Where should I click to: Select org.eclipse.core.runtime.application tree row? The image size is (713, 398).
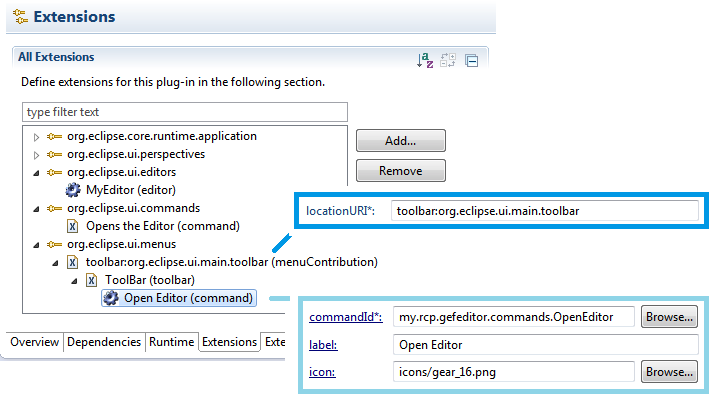pyautogui.click(x=162, y=136)
